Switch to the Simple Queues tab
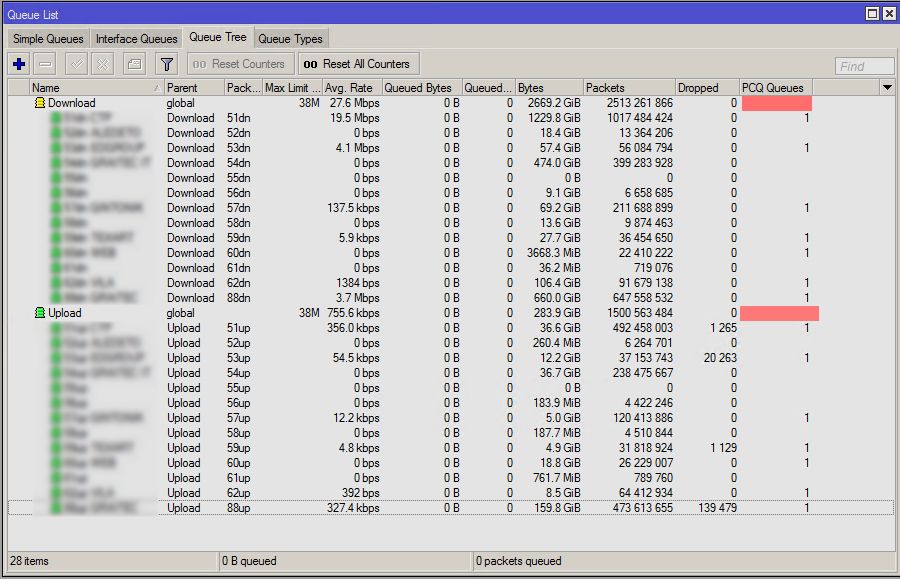The height and width of the screenshot is (579, 900). click(49, 39)
